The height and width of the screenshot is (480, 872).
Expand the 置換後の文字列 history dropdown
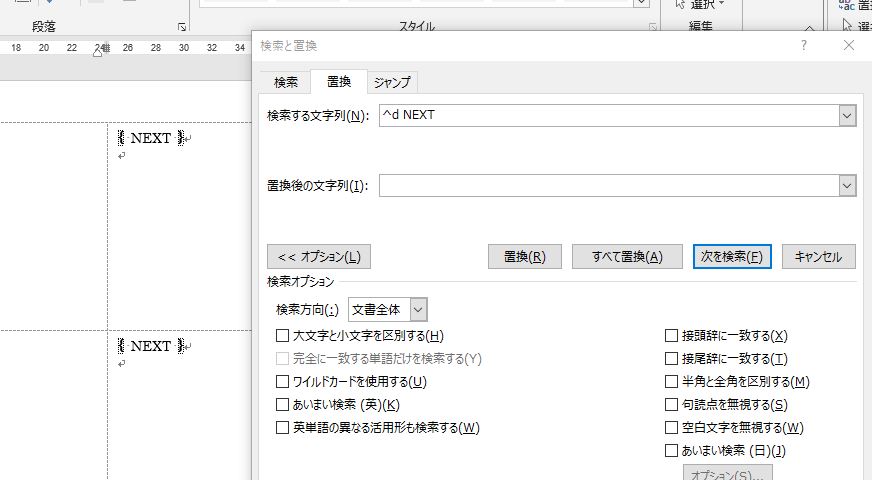coord(847,186)
